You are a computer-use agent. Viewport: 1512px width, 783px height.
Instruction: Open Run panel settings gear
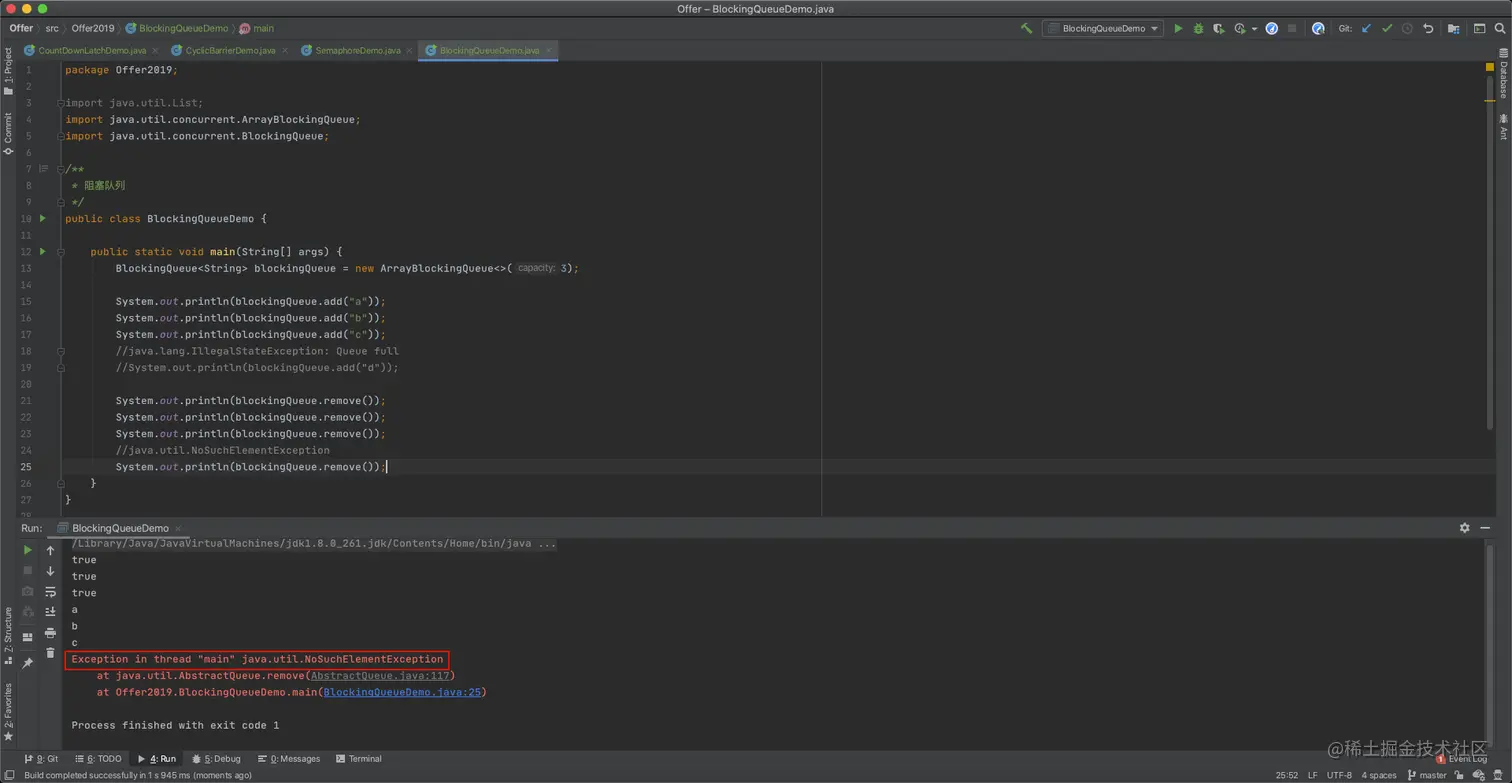1465,528
